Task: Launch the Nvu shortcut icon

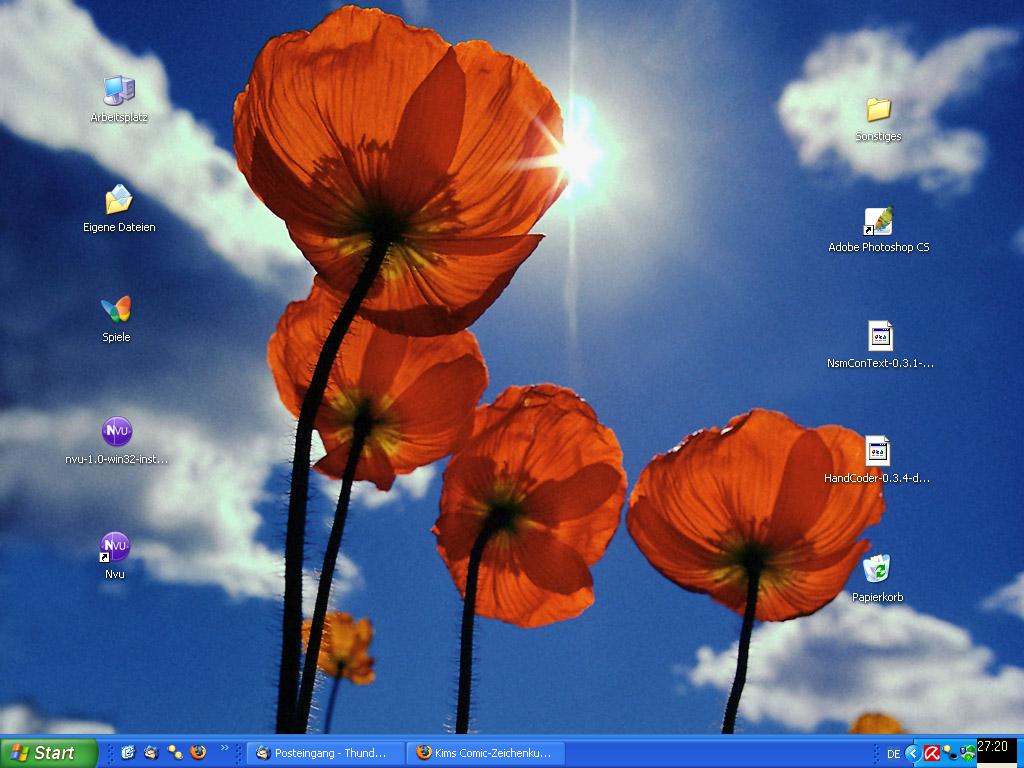Action: click(x=115, y=547)
